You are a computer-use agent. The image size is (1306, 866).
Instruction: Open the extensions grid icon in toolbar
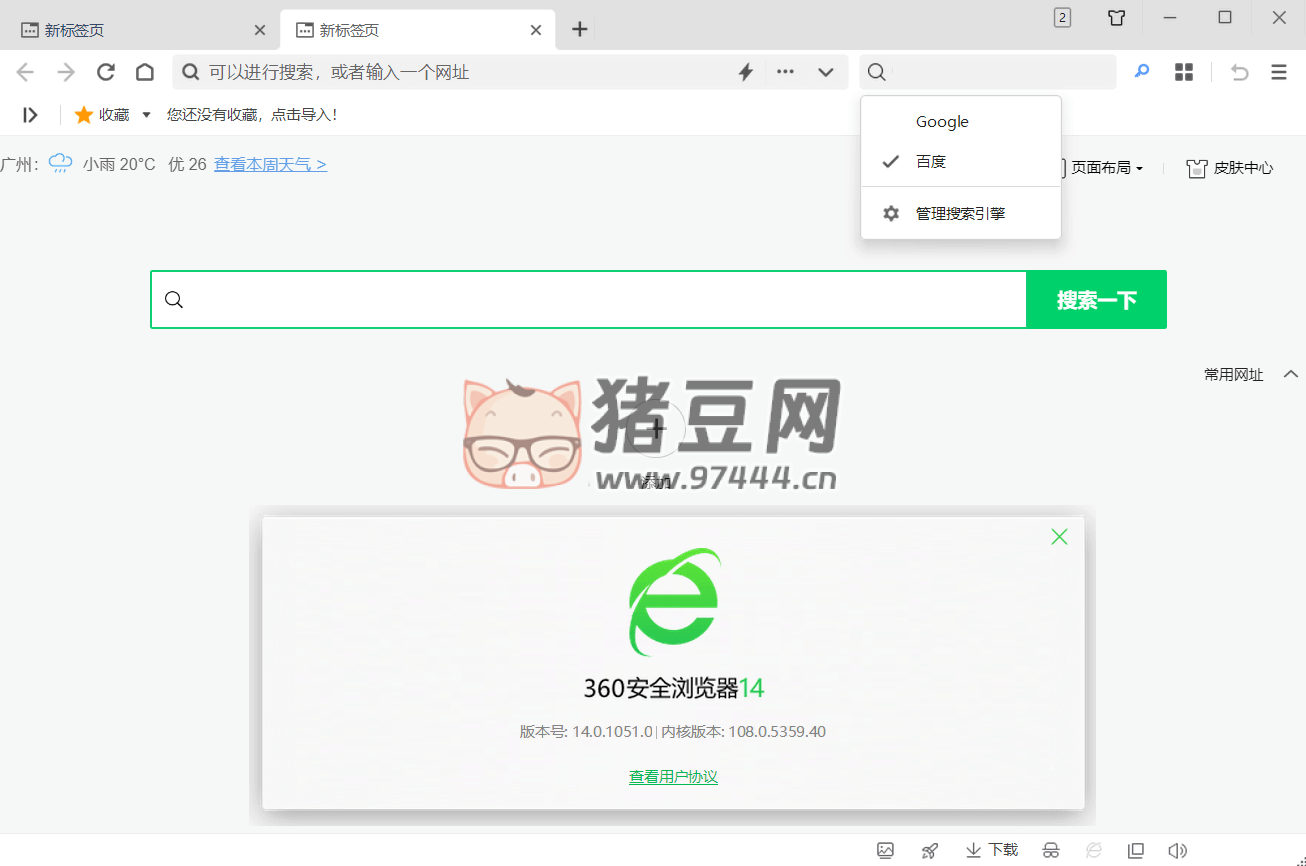[1184, 72]
